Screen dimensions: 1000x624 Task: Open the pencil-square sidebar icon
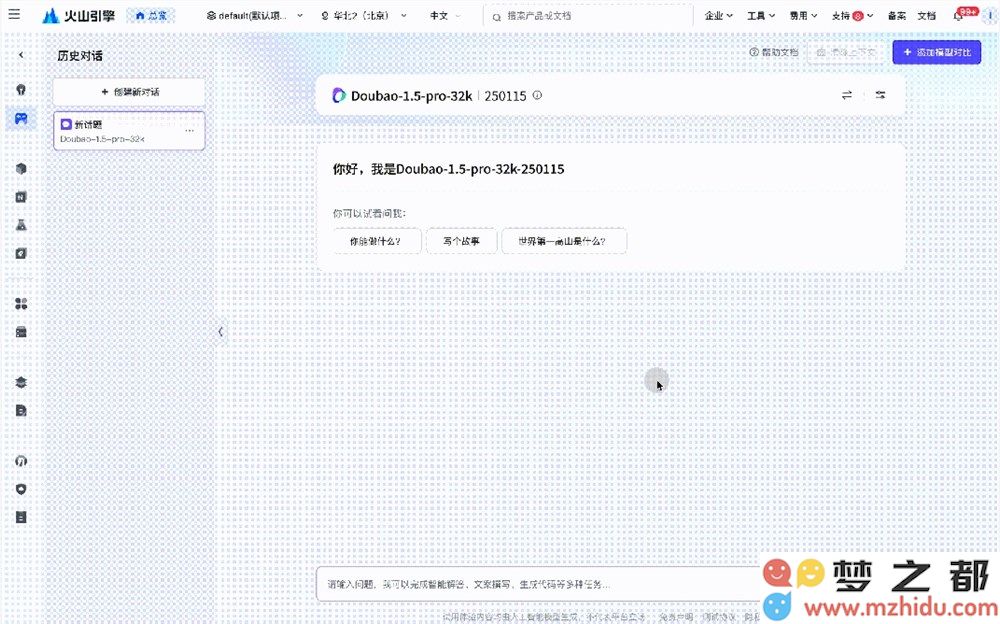coord(21,253)
